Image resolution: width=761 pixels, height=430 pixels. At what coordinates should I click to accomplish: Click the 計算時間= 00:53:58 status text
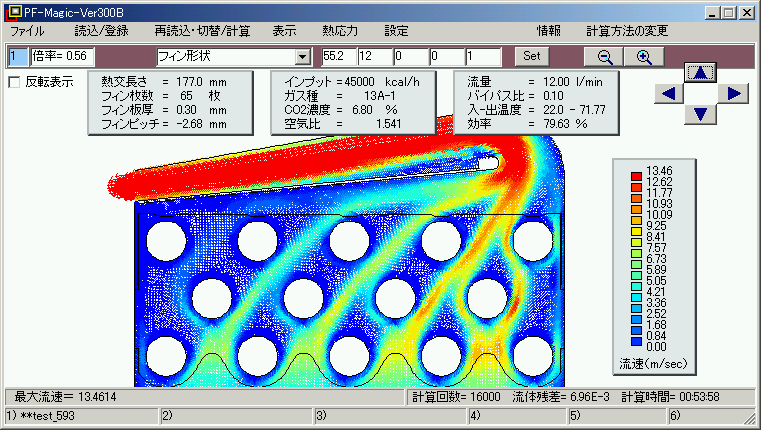click(670, 397)
